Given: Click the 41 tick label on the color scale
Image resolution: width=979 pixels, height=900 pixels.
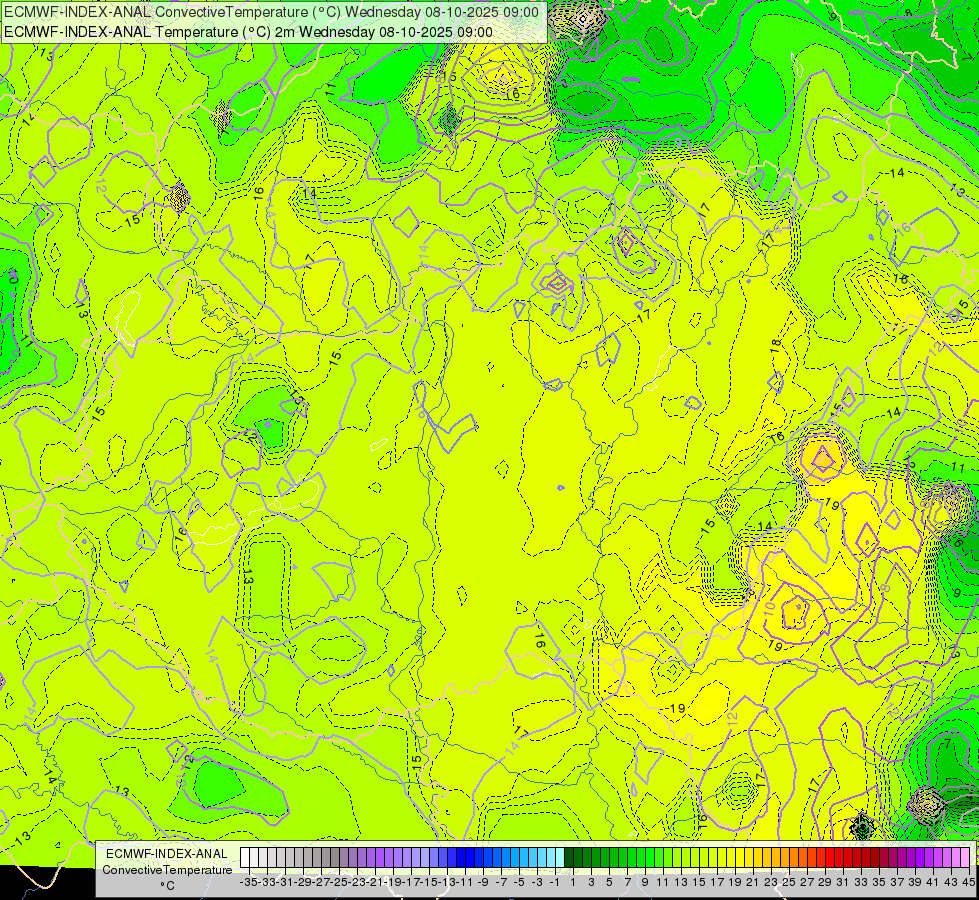Looking at the screenshot, I should click(x=933, y=883).
